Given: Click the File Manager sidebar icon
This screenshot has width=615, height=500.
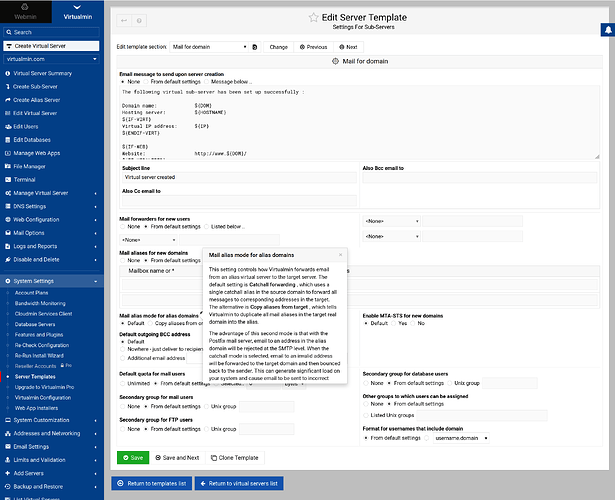Looking at the screenshot, I should tap(8, 165).
